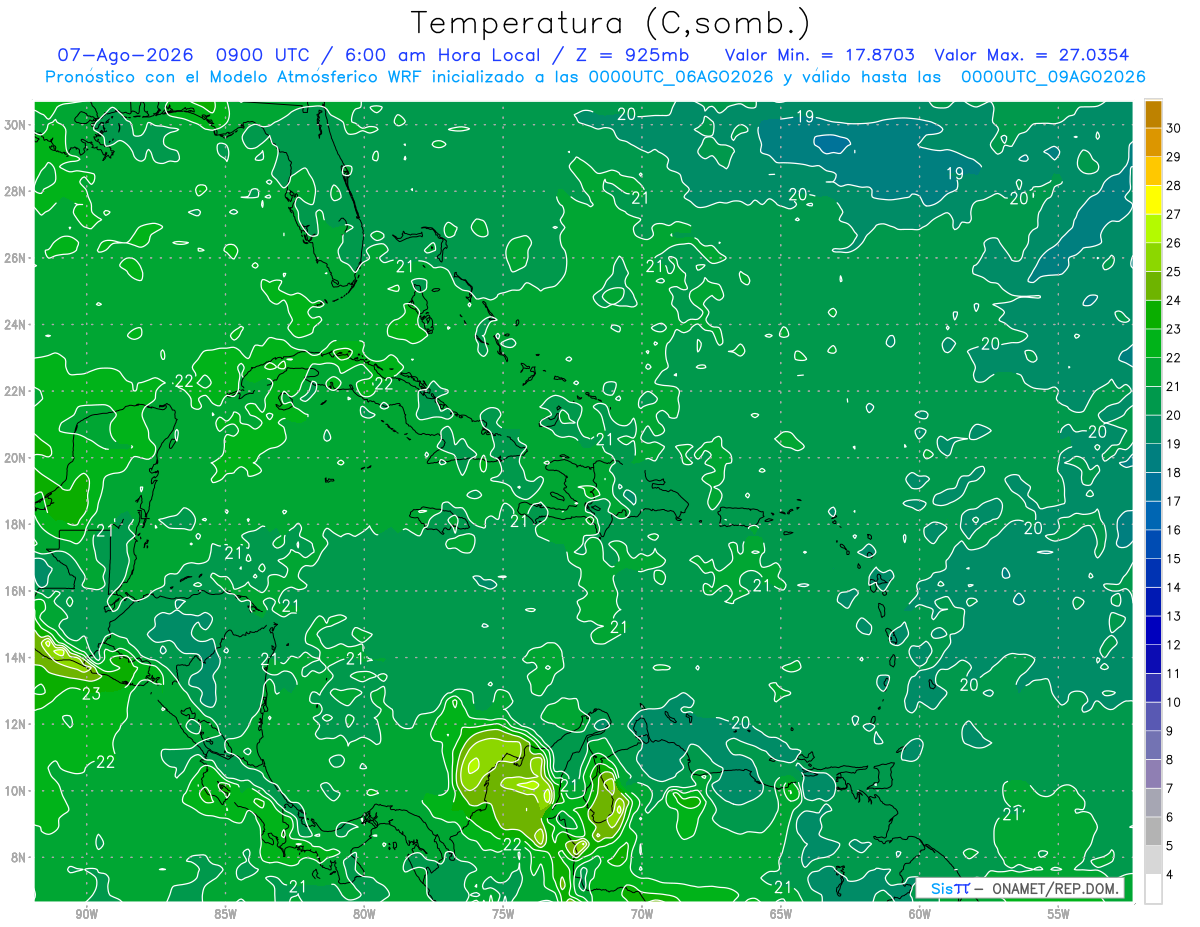1200x927 pixels.
Task: Click the legend label "15"
Action: (x=1174, y=558)
